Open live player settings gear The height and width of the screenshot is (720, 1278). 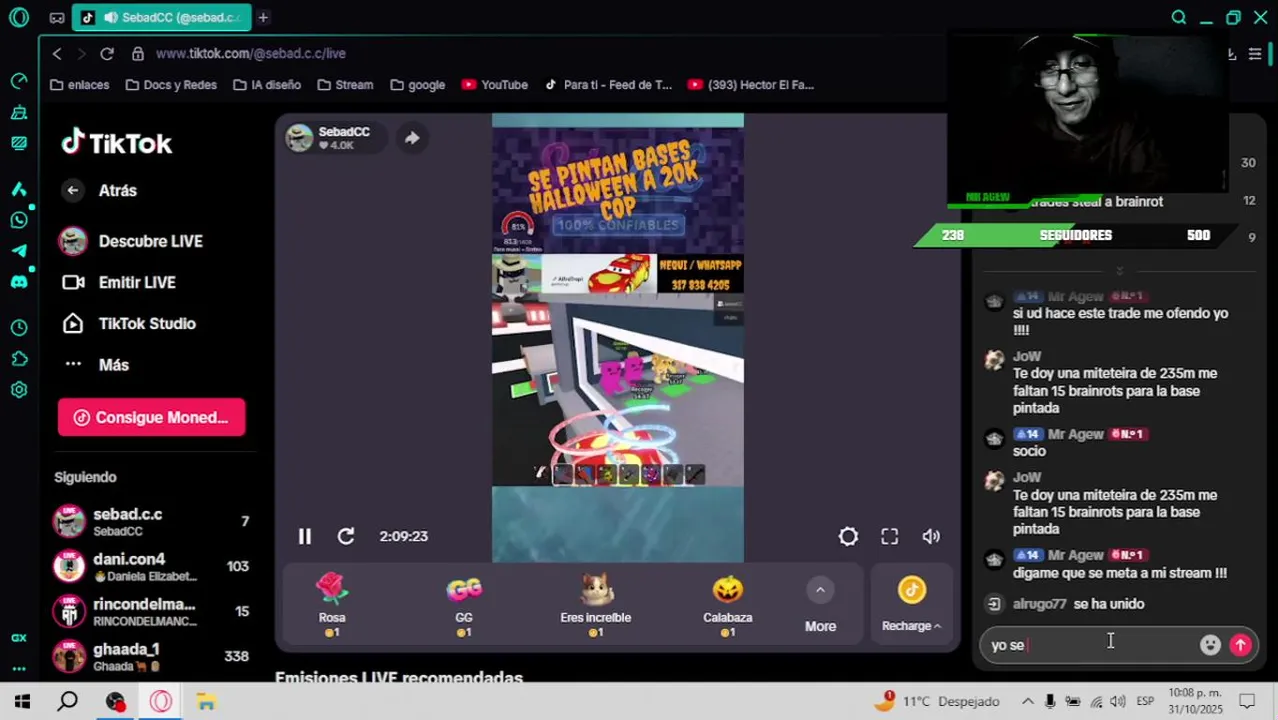coord(848,536)
